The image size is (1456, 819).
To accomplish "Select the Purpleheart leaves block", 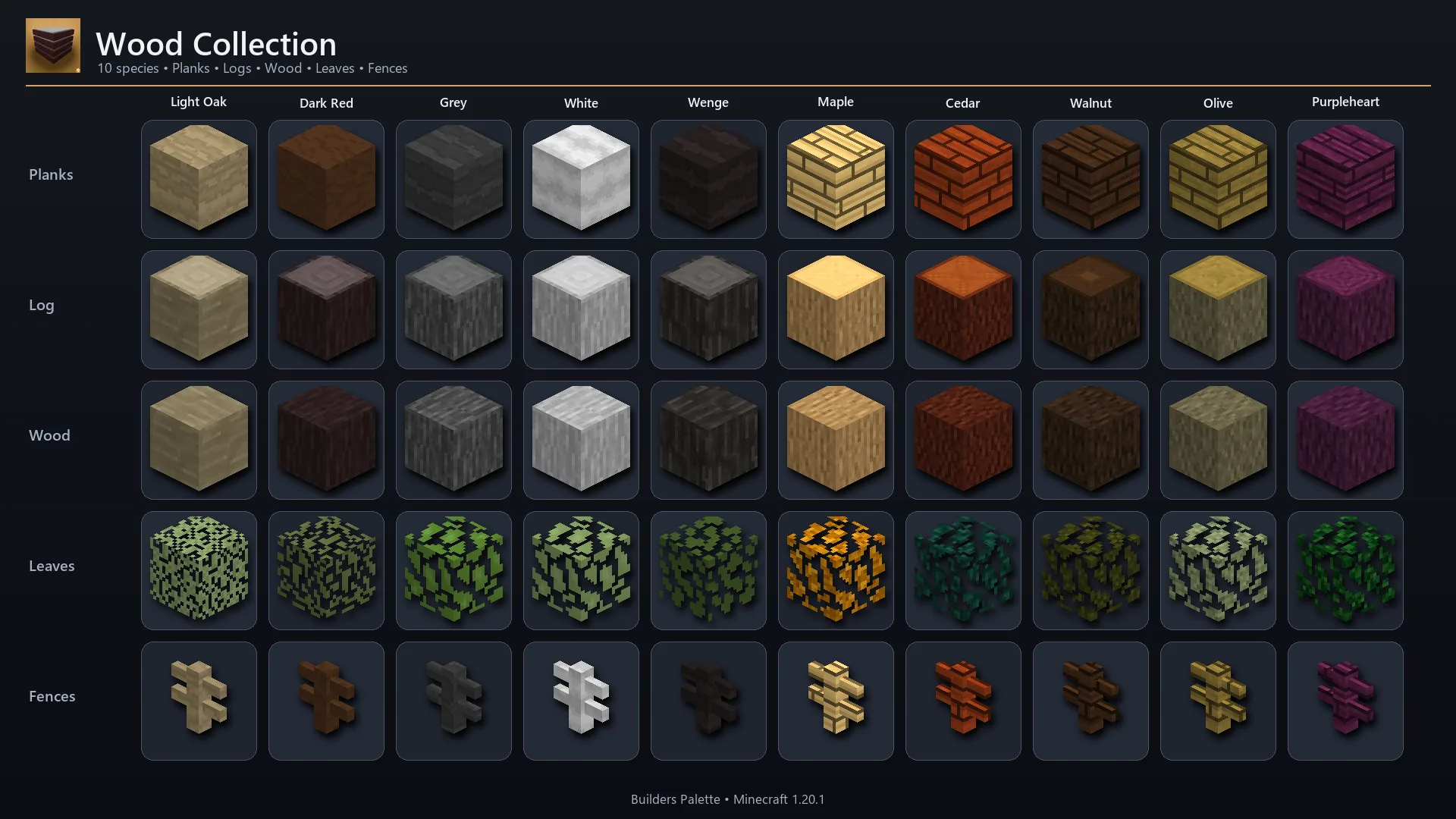I will [x=1345, y=570].
